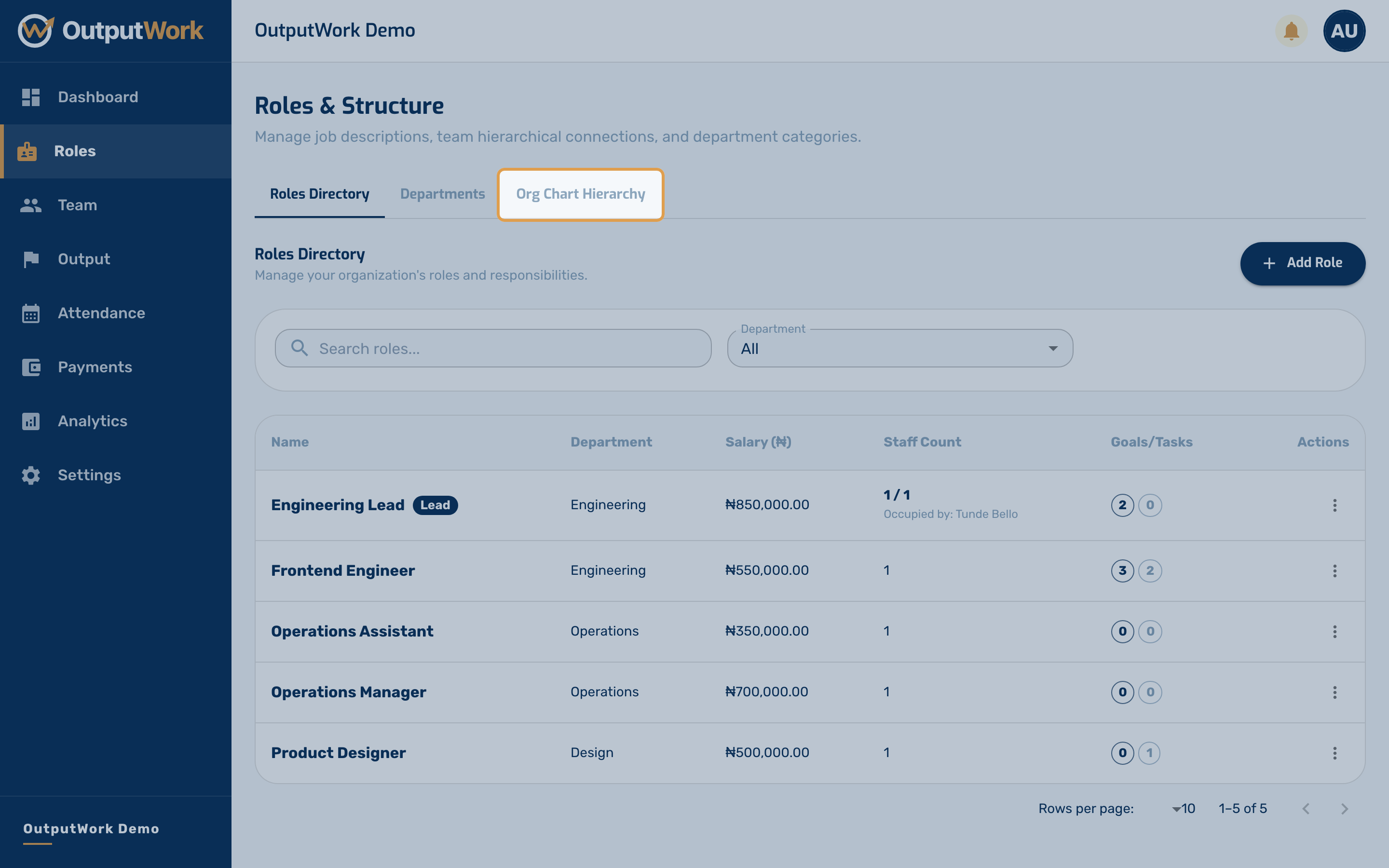Switch to the Departments tab
The height and width of the screenshot is (868, 1389).
tap(443, 194)
